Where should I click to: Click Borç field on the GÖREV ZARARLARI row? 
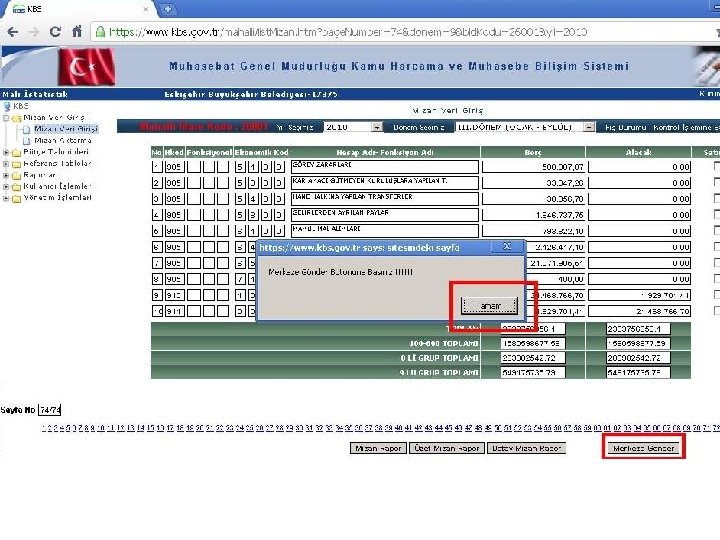coord(533,167)
